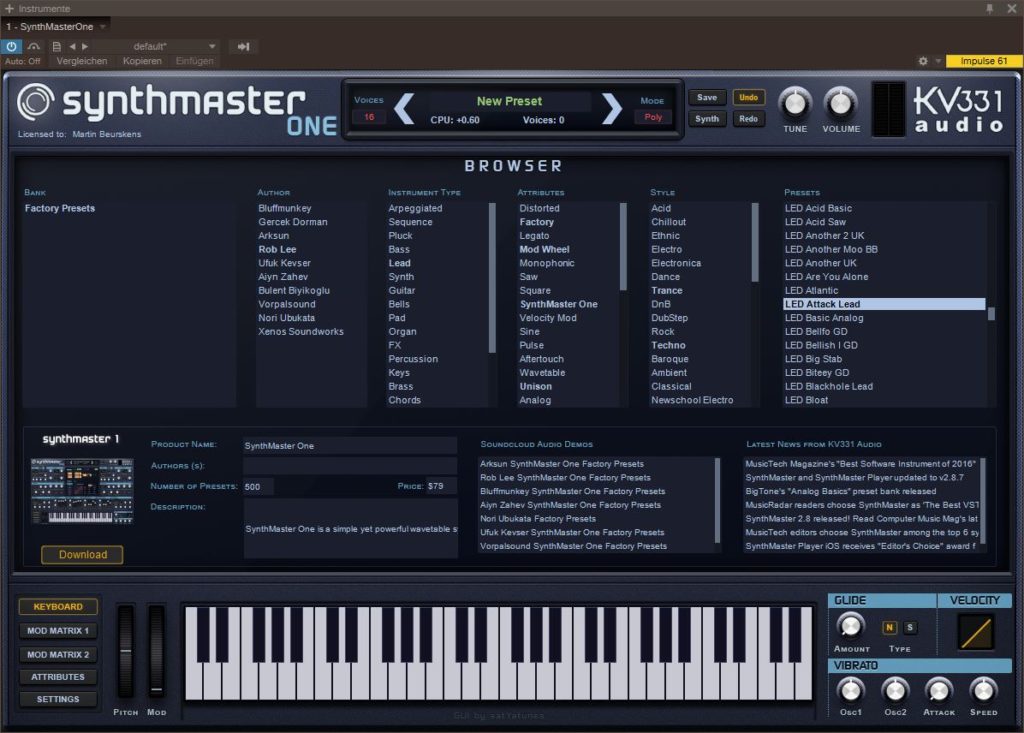Switch to KEYBOARD tab
The height and width of the screenshot is (733, 1024).
(58, 607)
